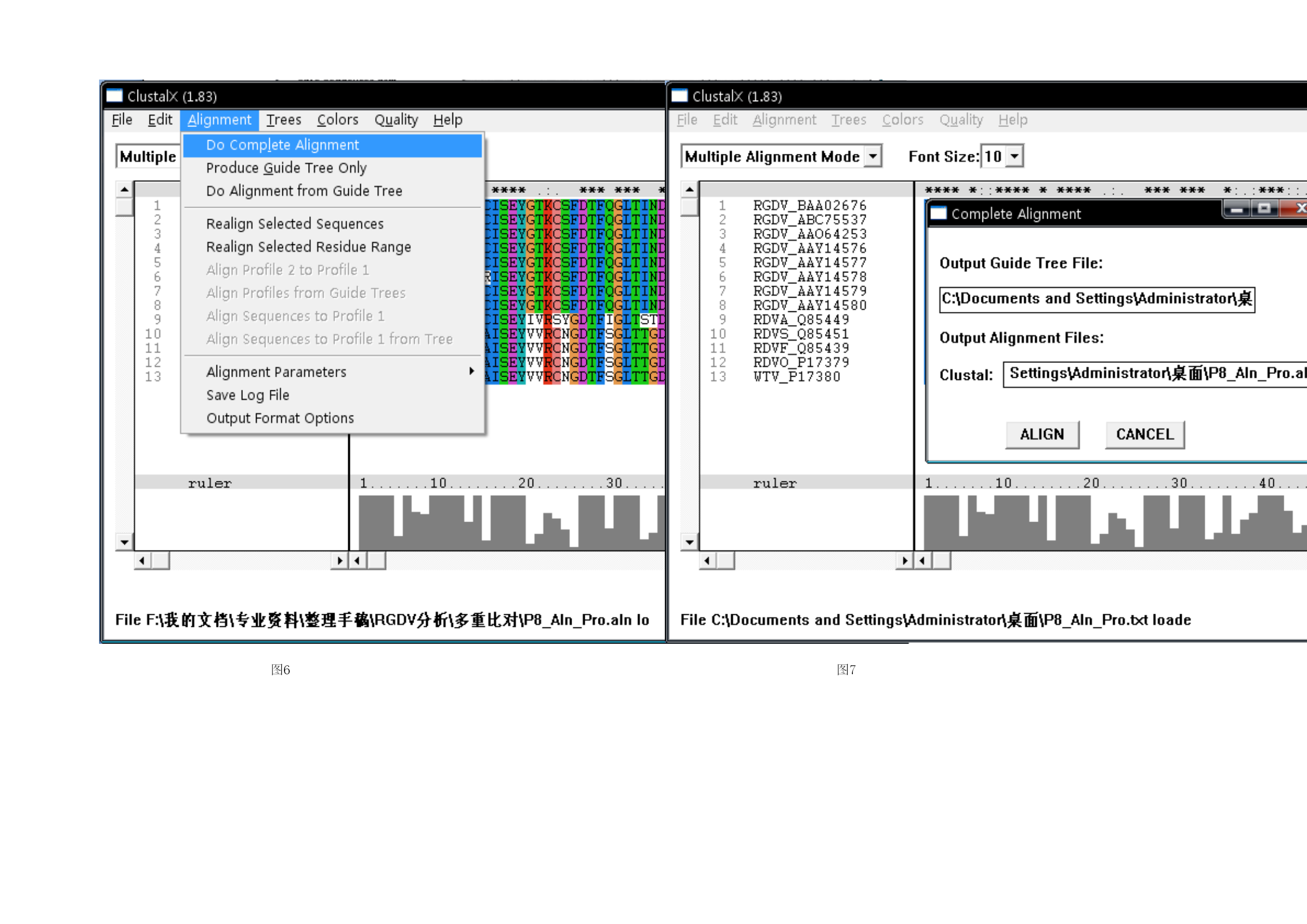
Task: Select sequence RDVS_Q85451
Action: 801,333
